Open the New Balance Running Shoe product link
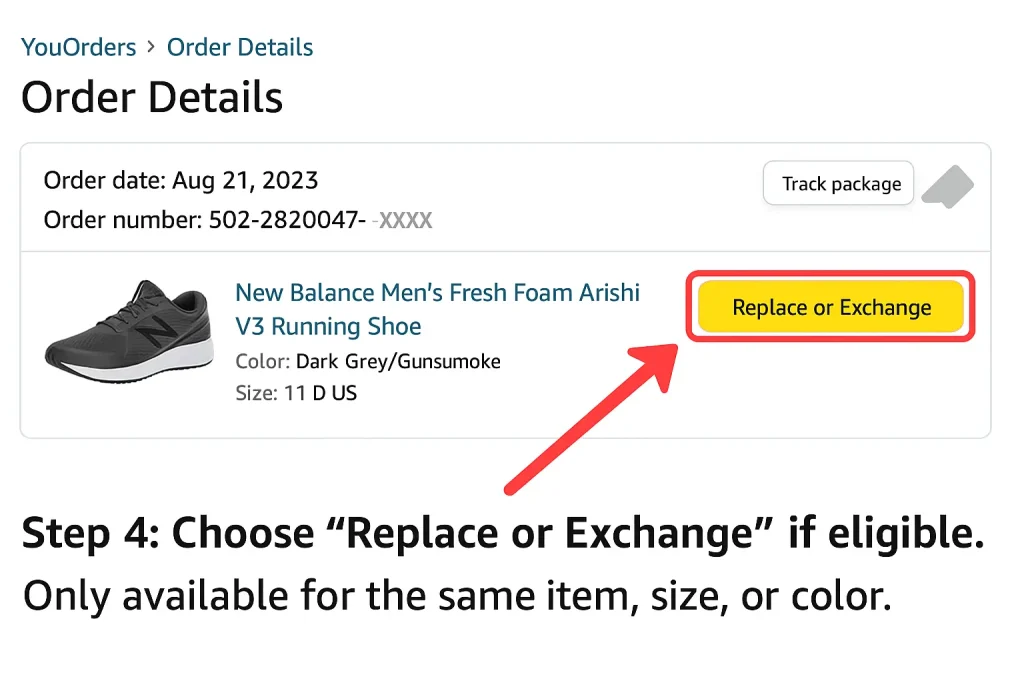Image resolution: width=1024 pixels, height=683 pixels. click(437, 309)
